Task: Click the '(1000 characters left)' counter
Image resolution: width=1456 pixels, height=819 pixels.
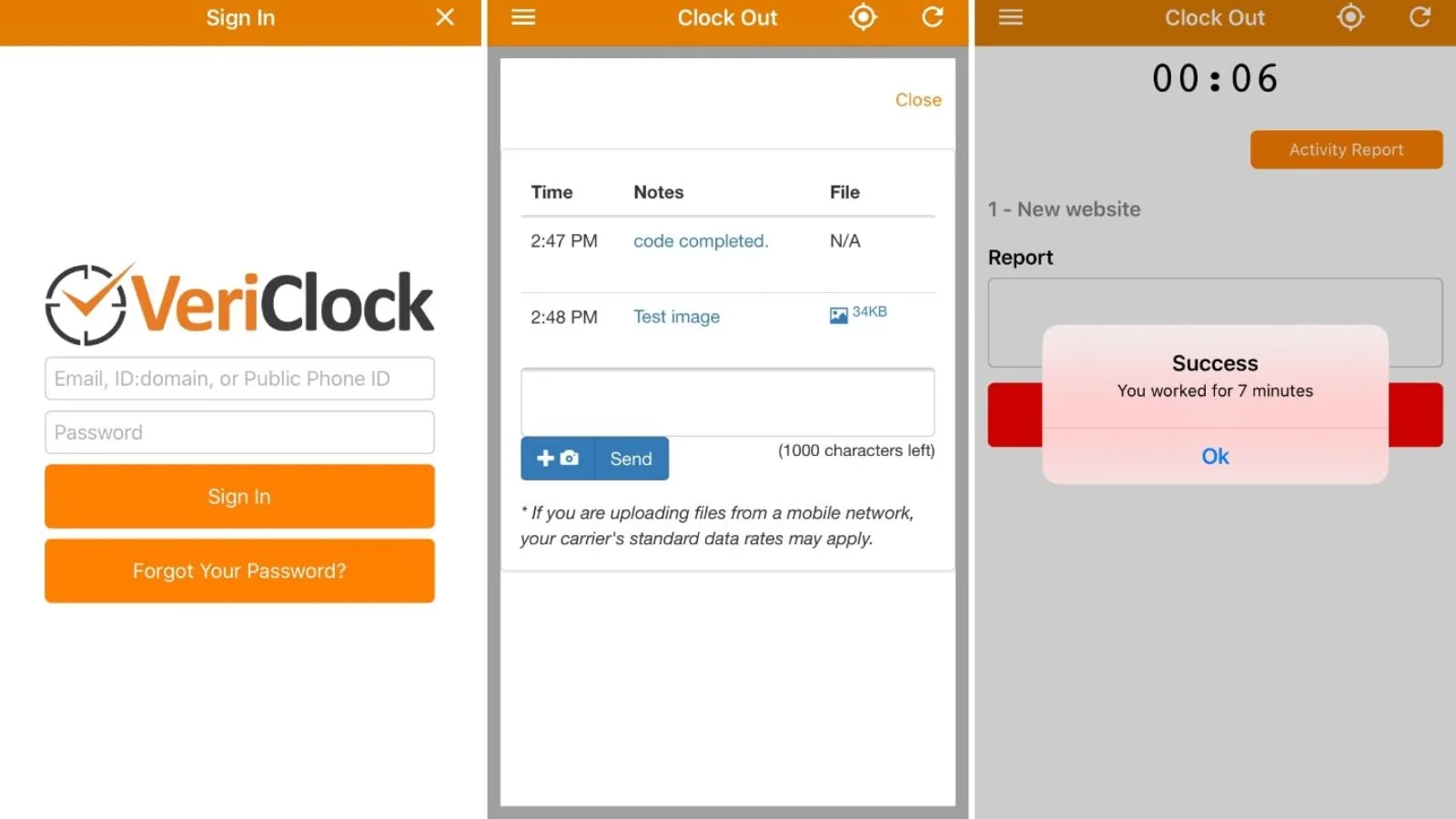Action: click(856, 450)
